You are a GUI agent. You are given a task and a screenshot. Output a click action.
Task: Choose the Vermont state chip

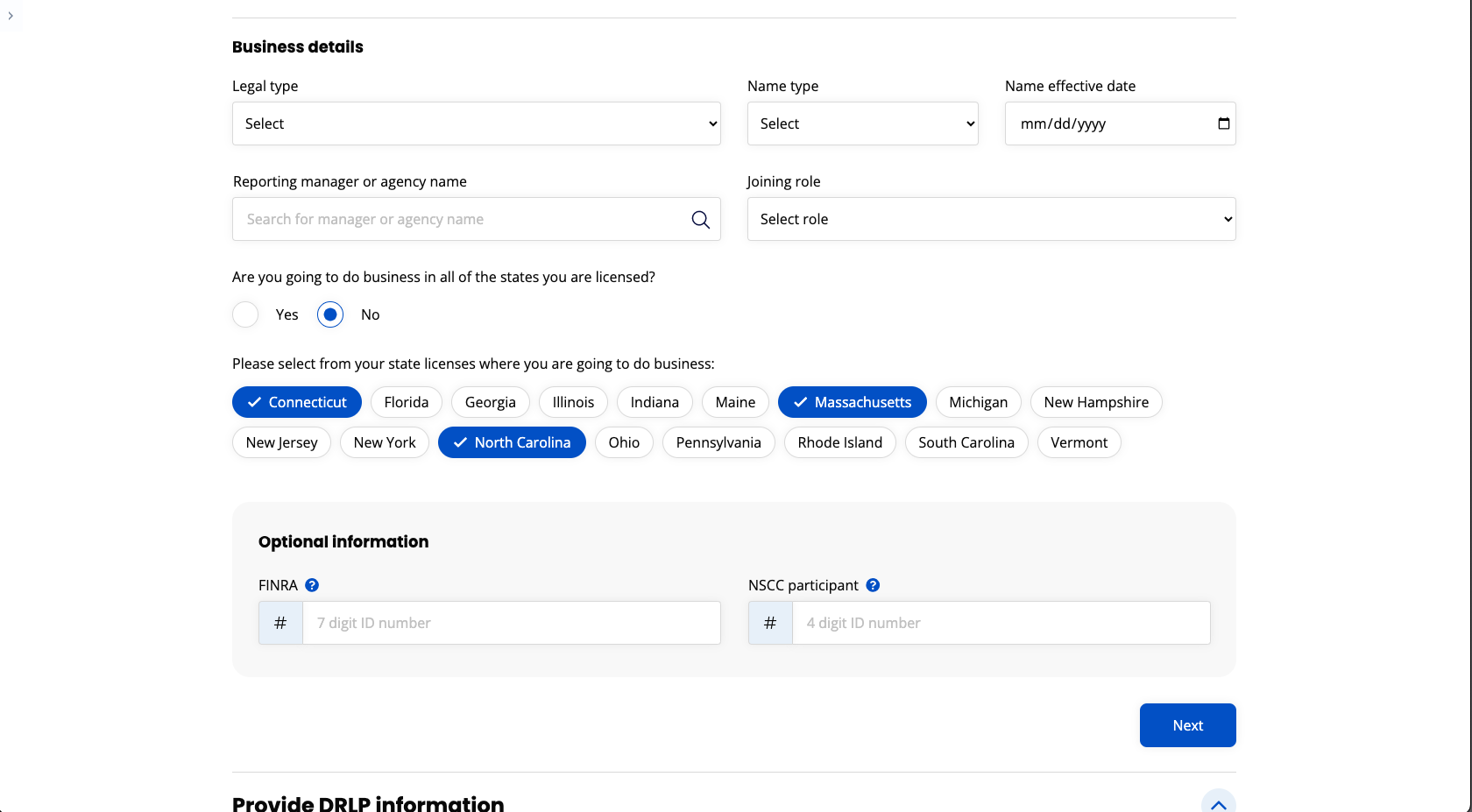[1079, 442]
